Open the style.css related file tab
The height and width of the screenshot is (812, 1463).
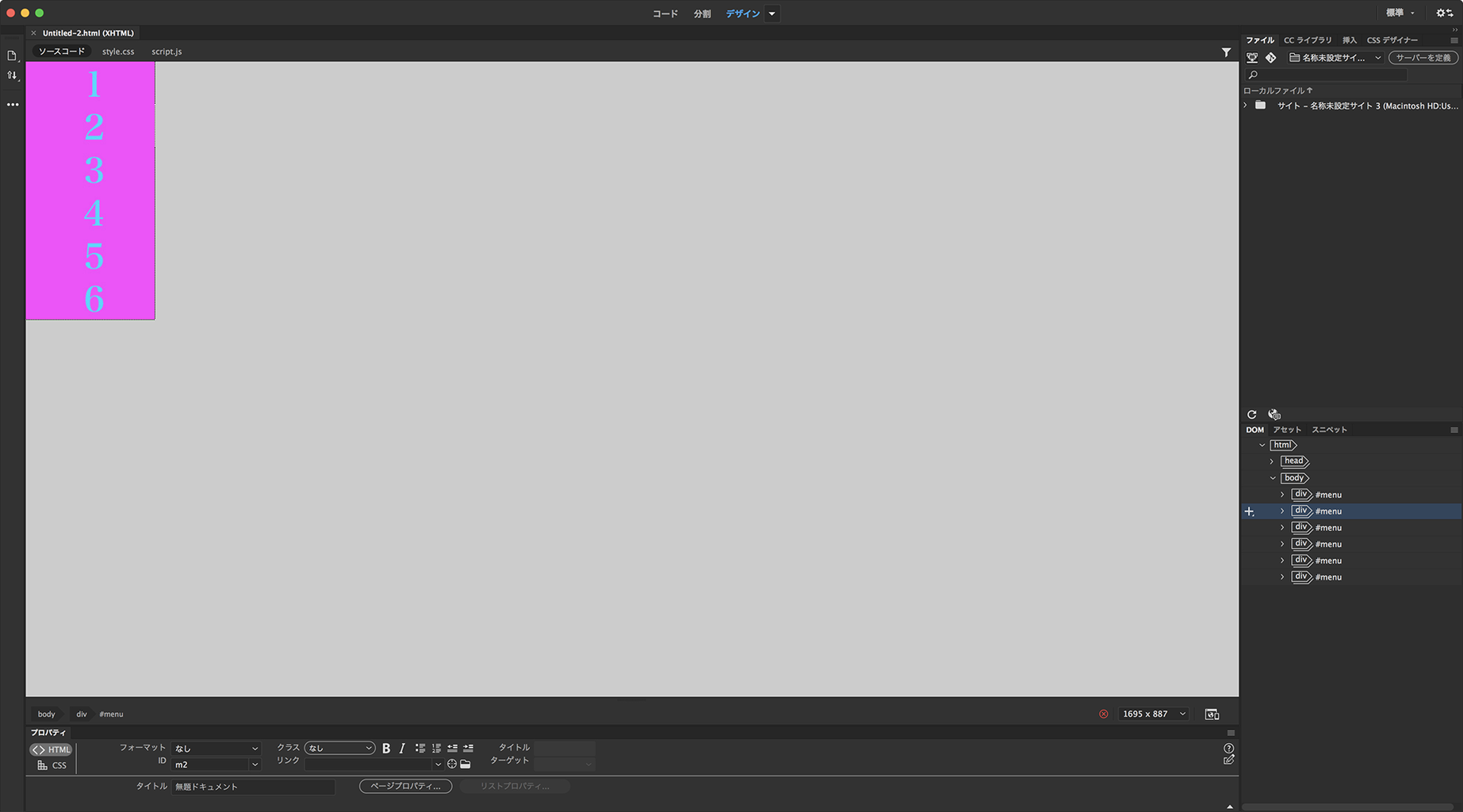(x=118, y=52)
